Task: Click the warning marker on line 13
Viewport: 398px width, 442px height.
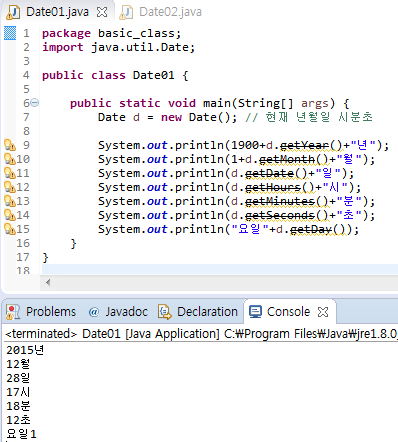Action: point(10,201)
